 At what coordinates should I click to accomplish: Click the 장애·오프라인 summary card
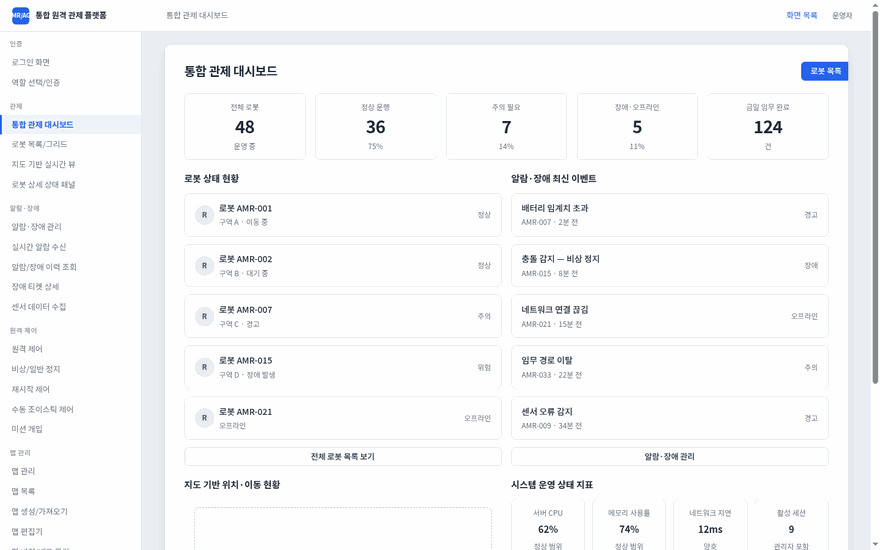click(637, 127)
